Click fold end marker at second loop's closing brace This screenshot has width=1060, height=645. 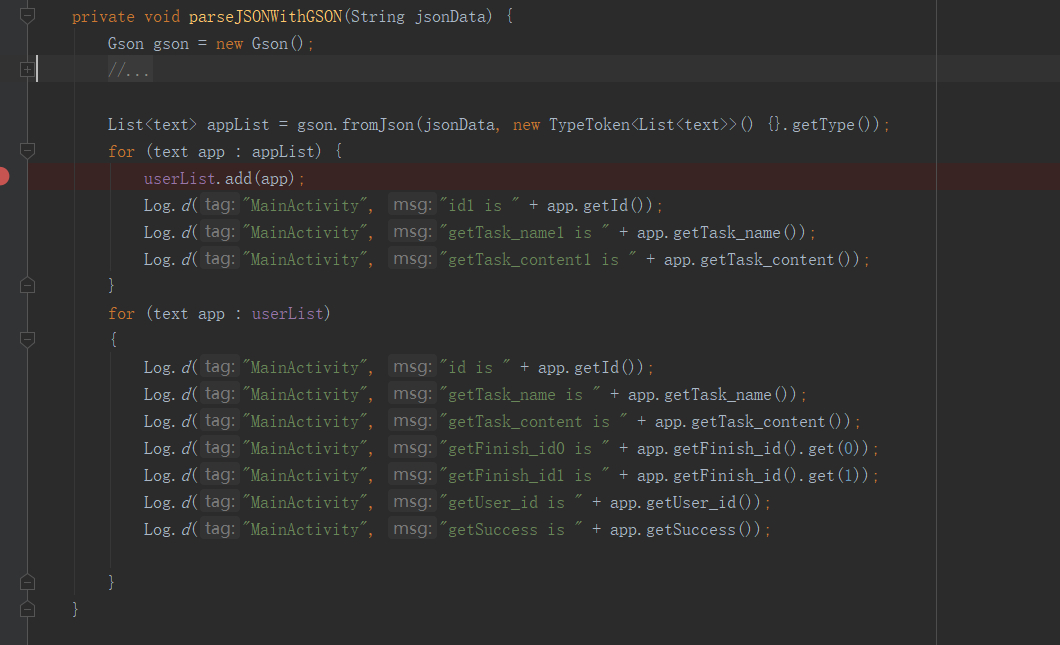(x=27, y=582)
